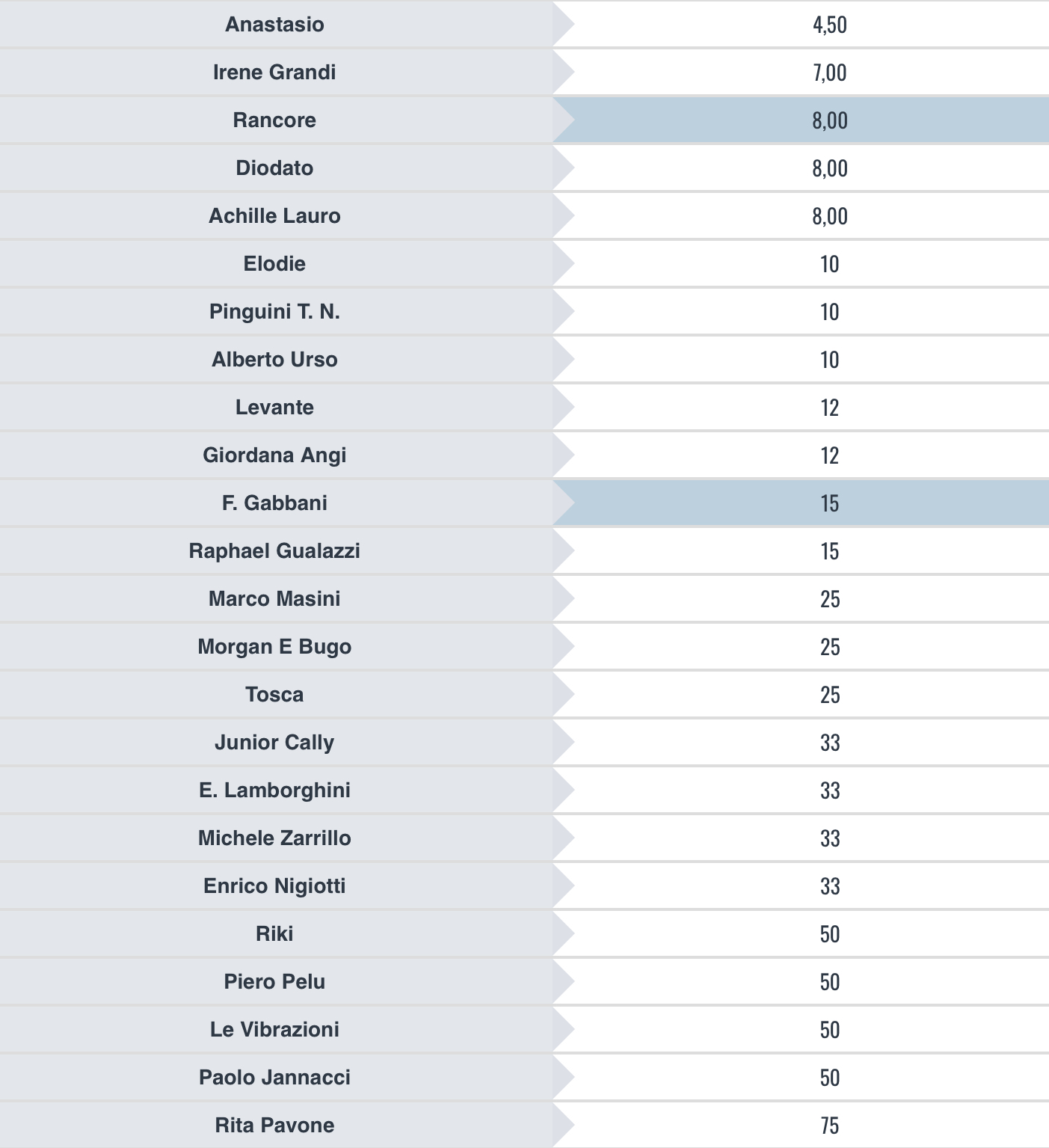This screenshot has height=1148, width=1049.
Task: Toggle off F. Gabbani's highlighted 15 odds
Action: 829,503
